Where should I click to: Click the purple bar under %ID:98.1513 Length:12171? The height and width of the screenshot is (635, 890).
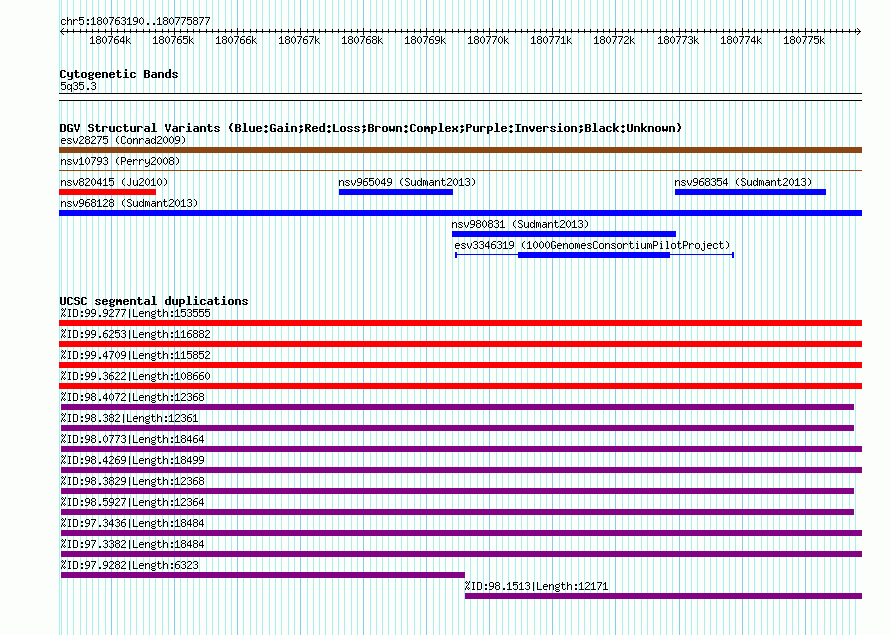point(664,596)
